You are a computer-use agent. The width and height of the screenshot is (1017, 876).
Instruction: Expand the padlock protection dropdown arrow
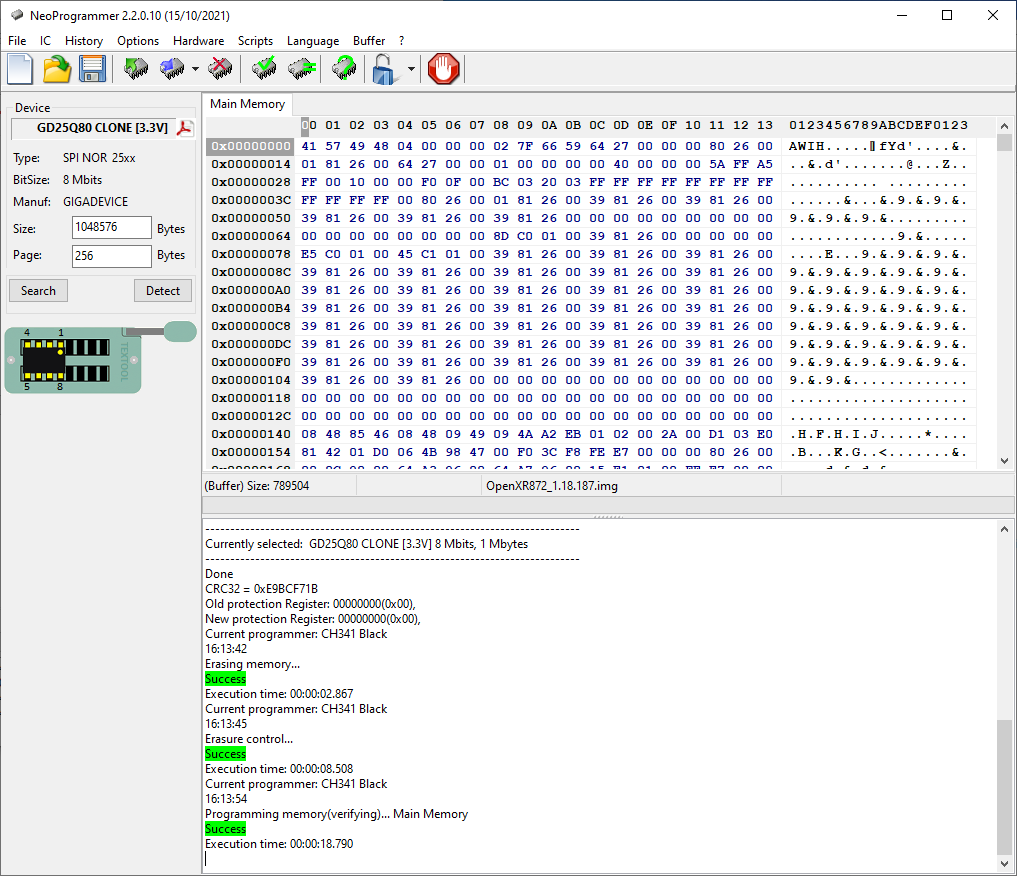pyautogui.click(x=411, y=70)
